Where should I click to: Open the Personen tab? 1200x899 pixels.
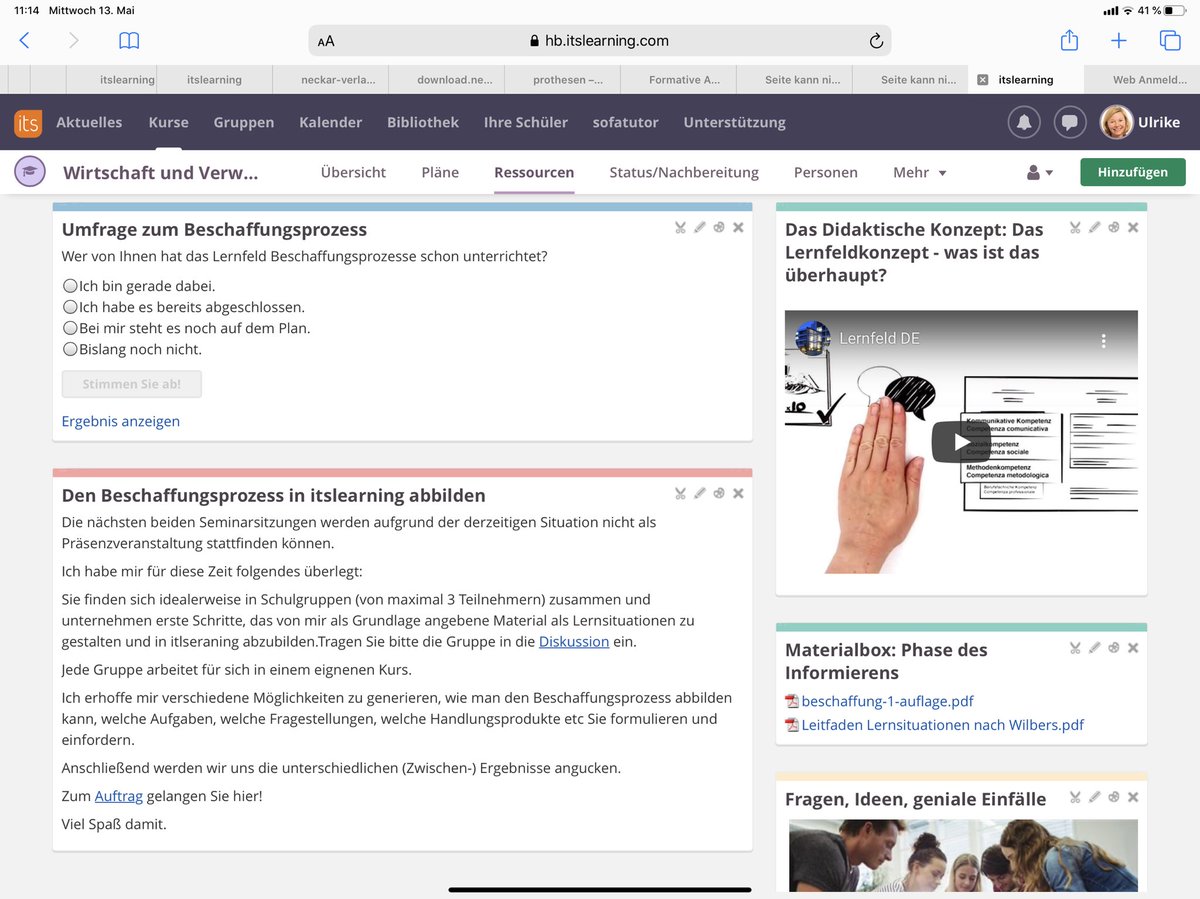tap(826, 172)
